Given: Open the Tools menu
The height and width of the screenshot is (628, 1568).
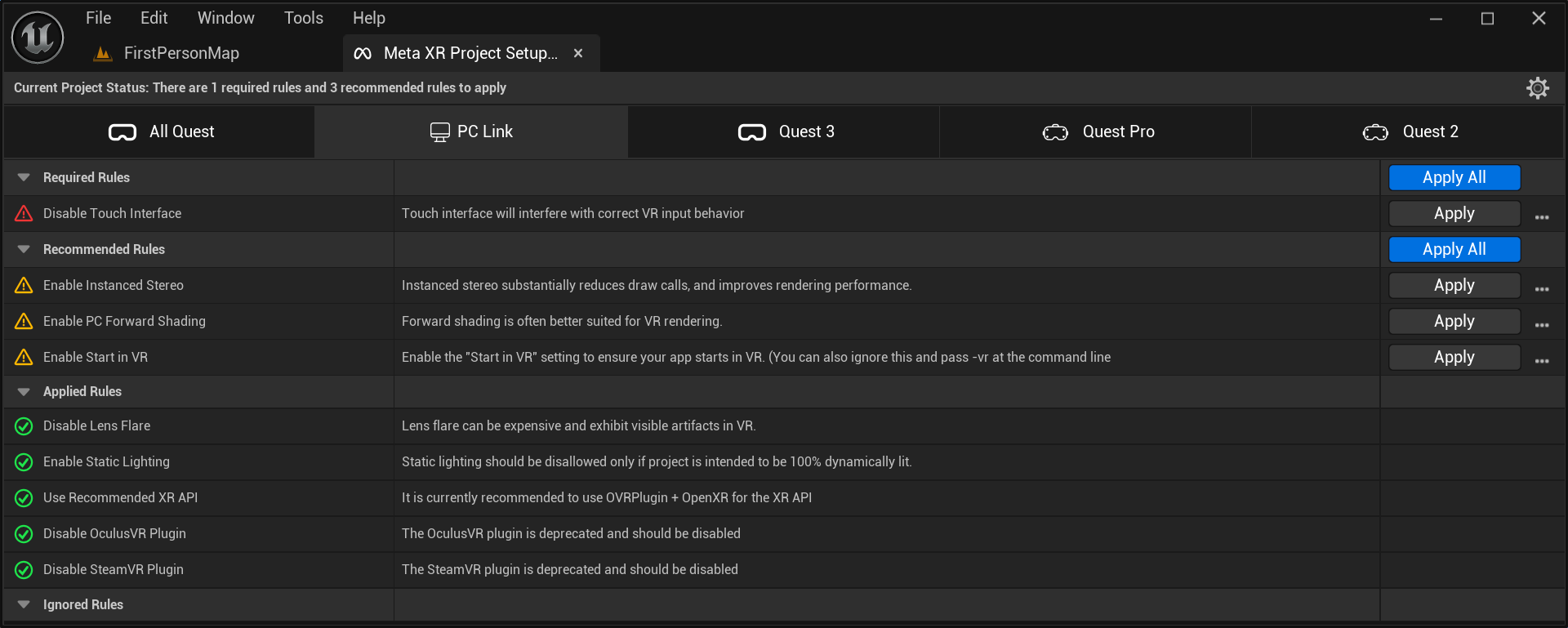Looking at the screenshot, I should click(304, 18).
